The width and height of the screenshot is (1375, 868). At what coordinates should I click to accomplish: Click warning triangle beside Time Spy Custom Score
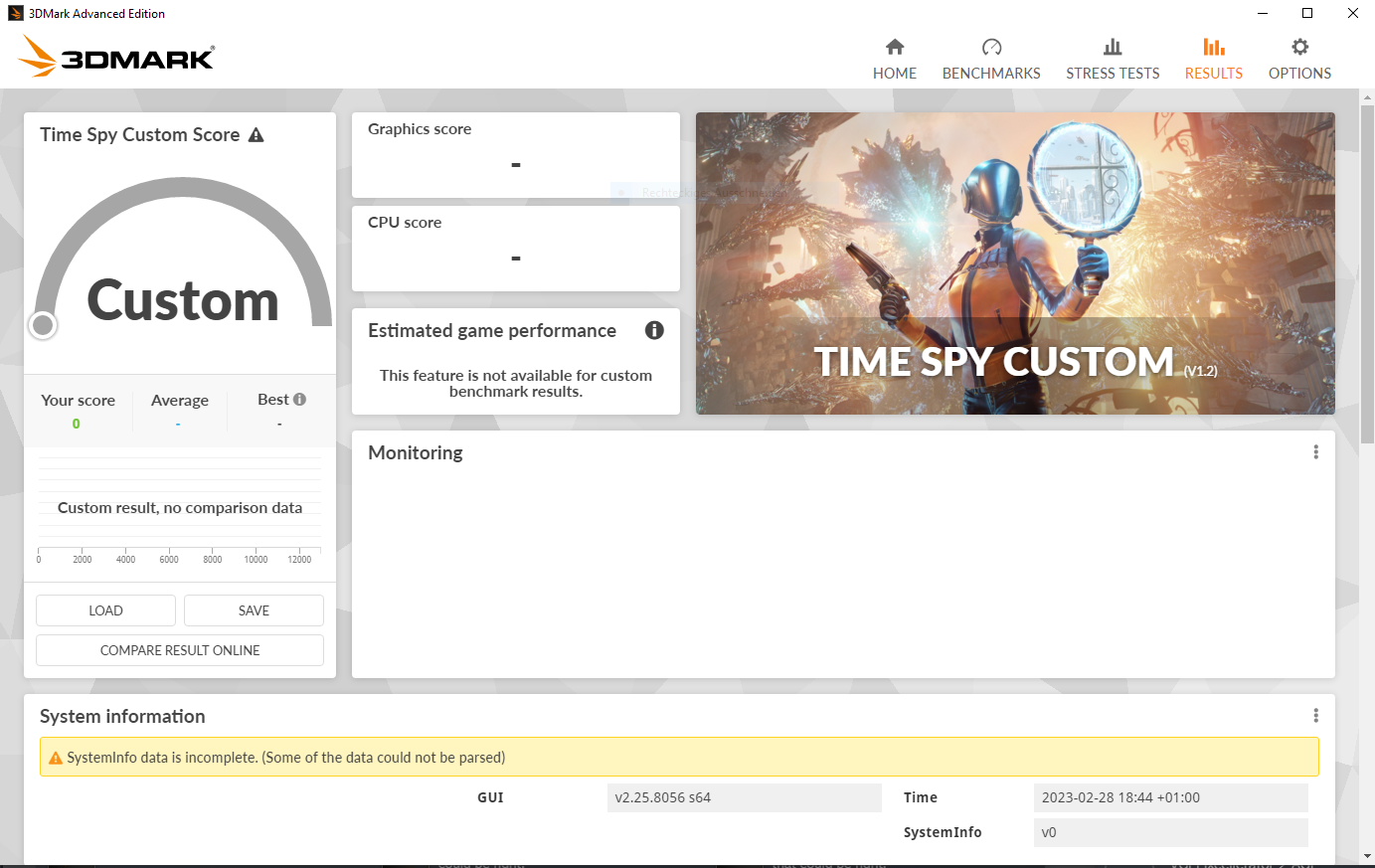(x=257, y=135)
